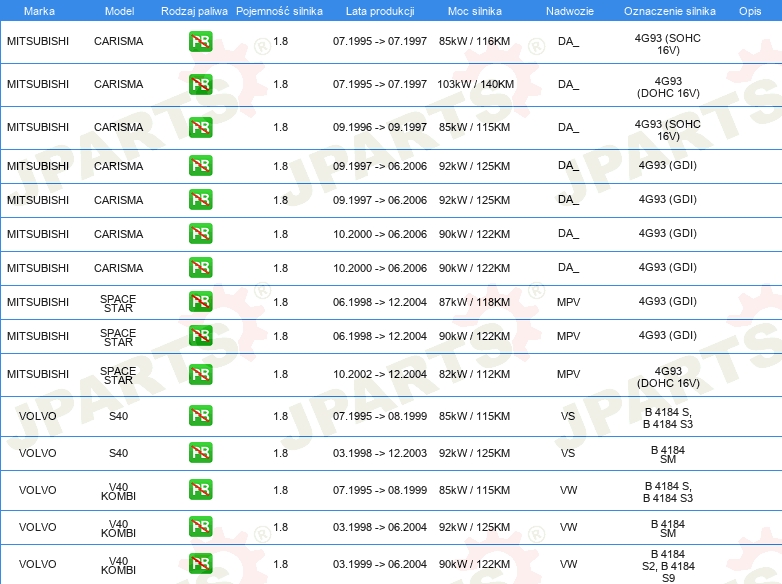Click fuel icon for Volvo S40 92kW / 125KM row
Screen dimensions: 782x584
(200, 453)
